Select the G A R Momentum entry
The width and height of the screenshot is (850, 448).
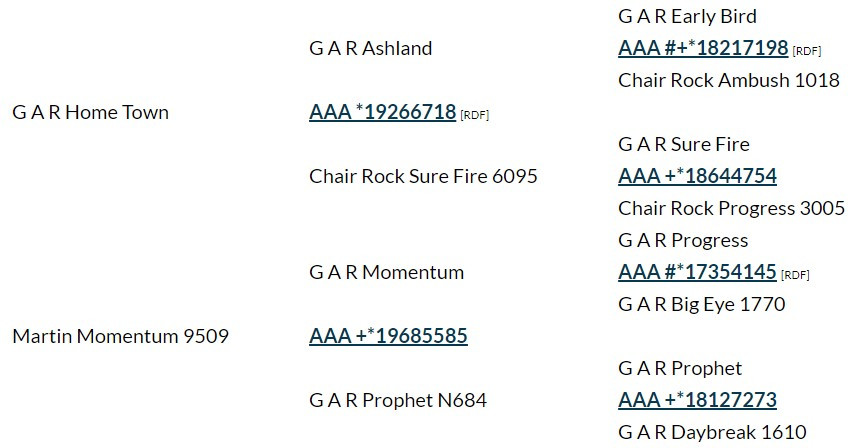(386, 272)
